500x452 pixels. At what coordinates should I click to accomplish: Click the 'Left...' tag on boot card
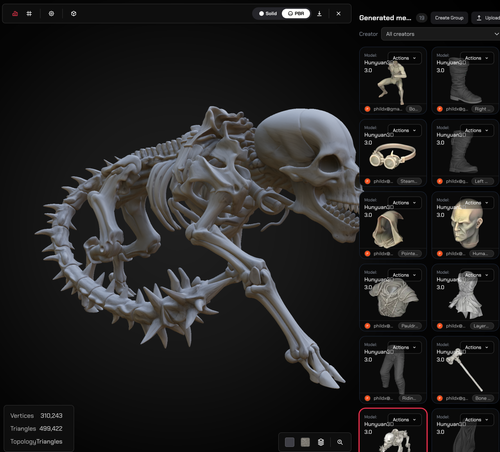[483, 181]
